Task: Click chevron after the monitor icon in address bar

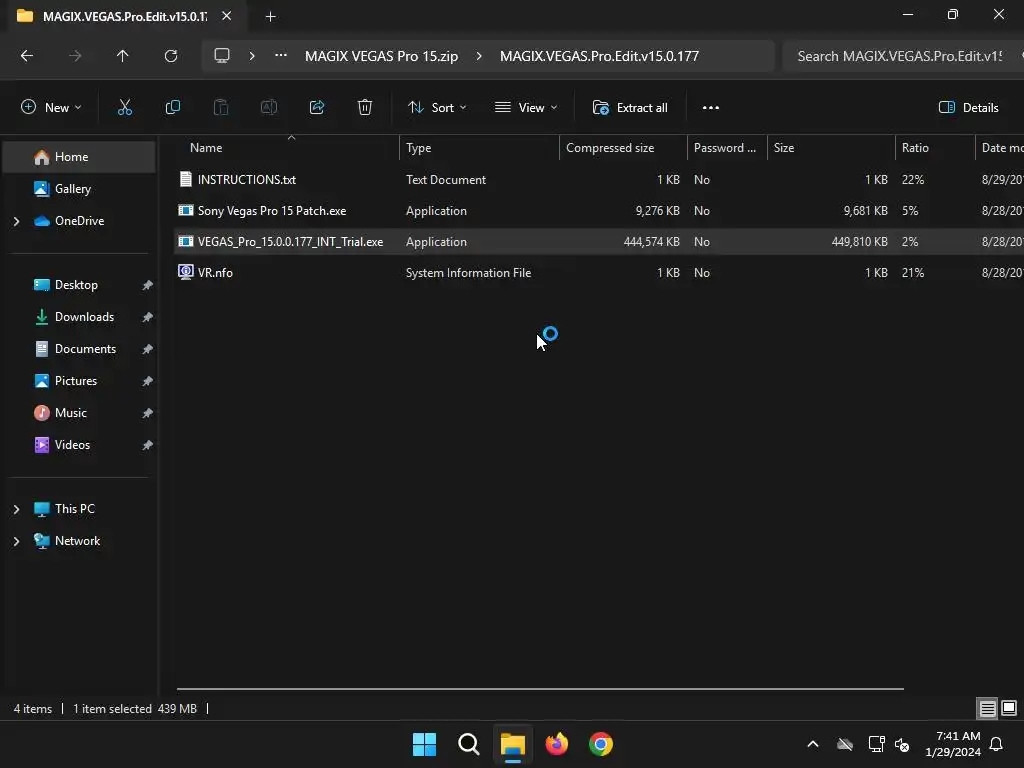Action: click(252, 56)
